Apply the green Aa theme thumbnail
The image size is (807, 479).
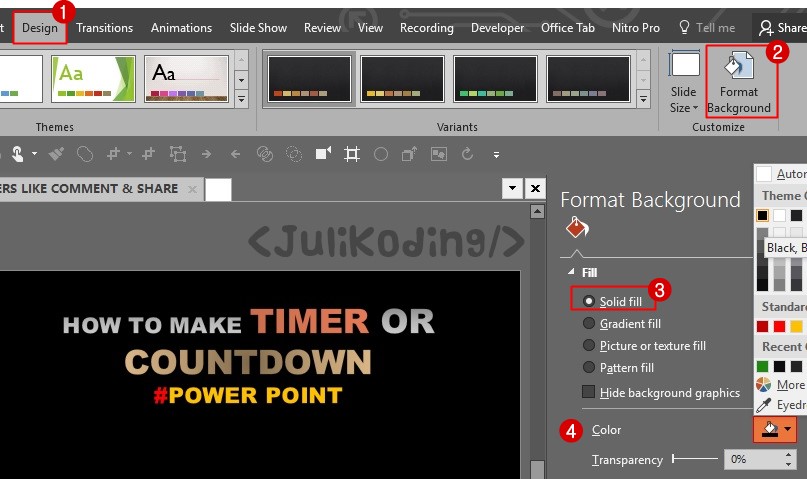93,79
